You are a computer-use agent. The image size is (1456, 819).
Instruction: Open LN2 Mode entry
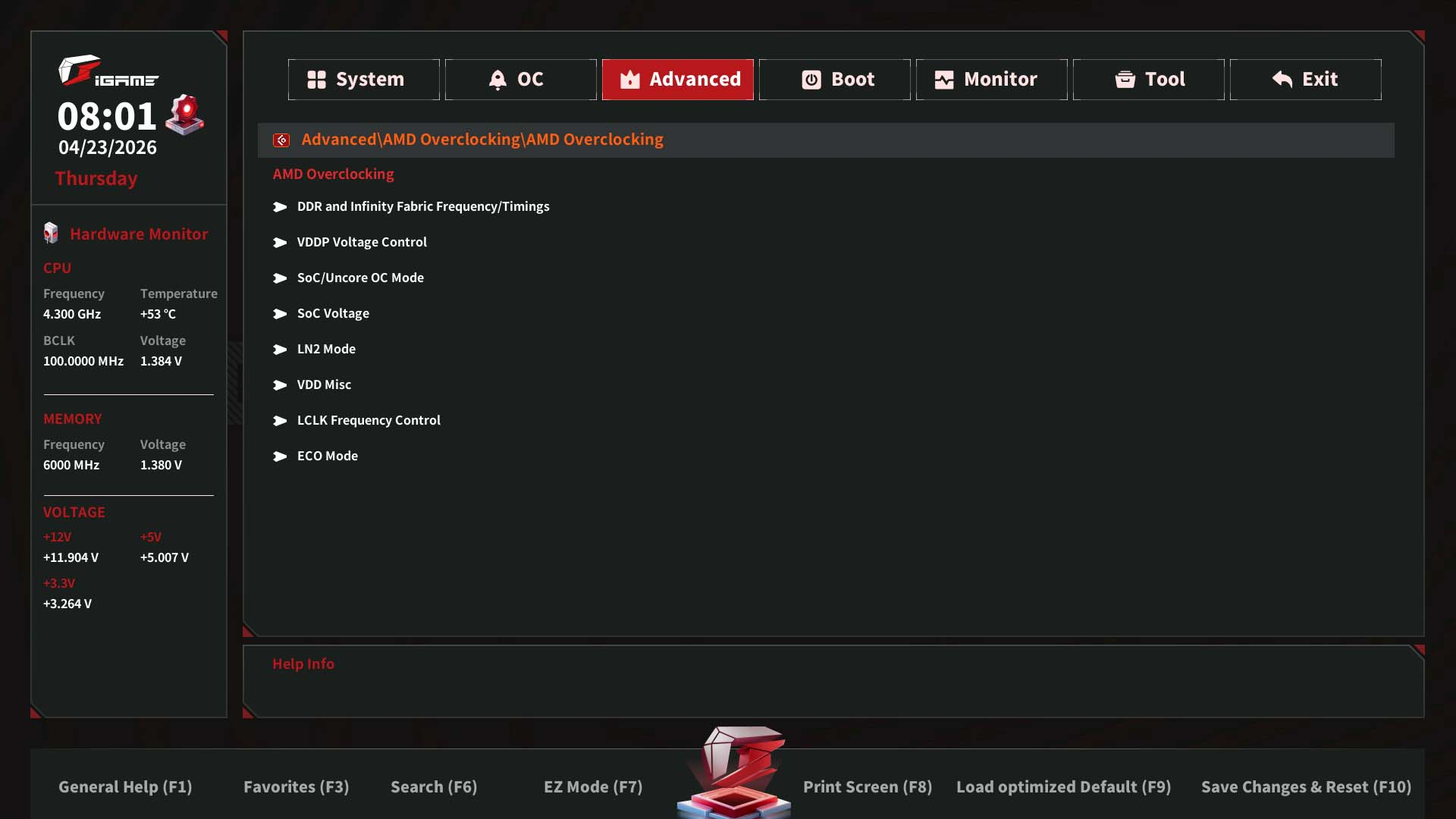point(326,349)
